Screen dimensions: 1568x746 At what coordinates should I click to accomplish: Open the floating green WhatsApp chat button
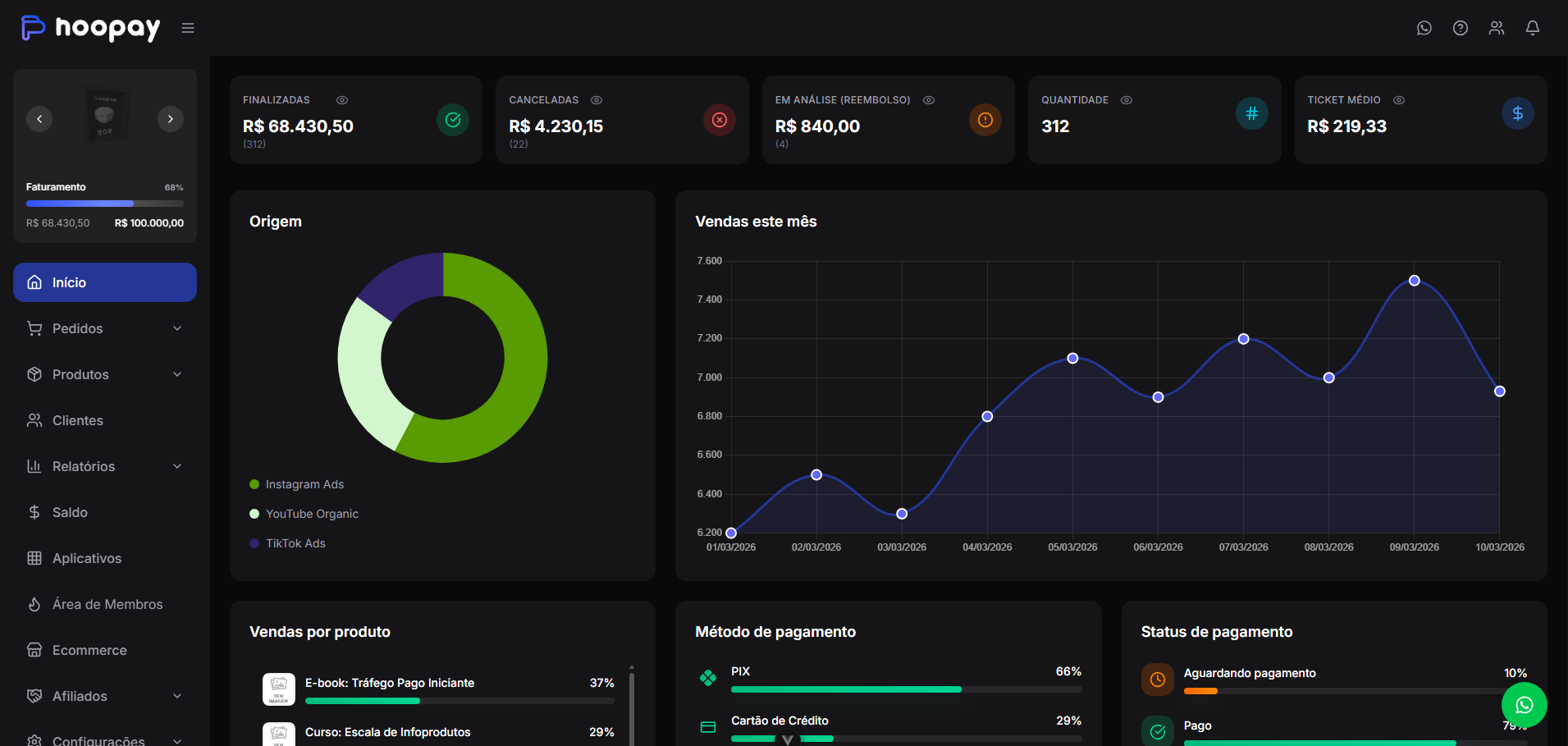pyautogui.click(x=1525, y=705)
